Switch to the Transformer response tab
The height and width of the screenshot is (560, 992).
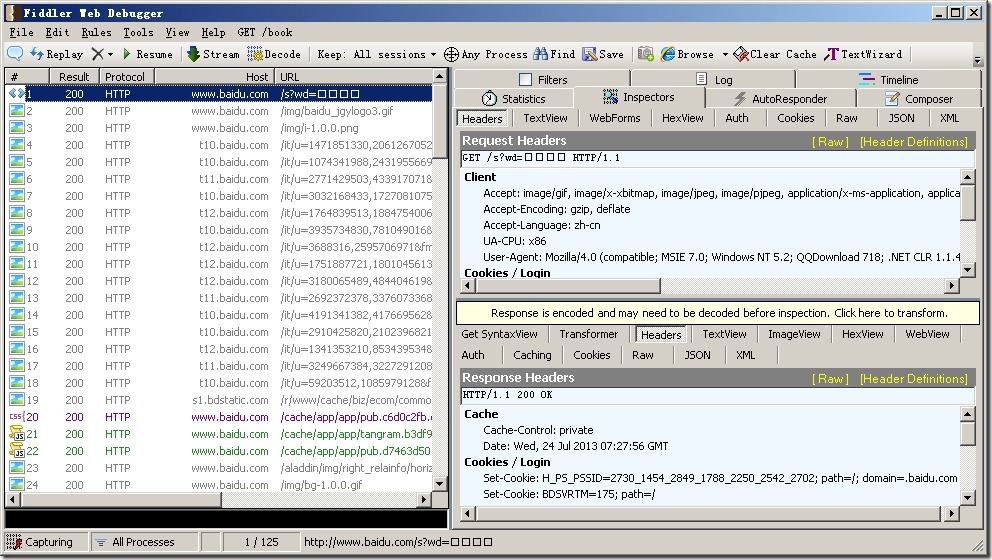click(588, 334)
